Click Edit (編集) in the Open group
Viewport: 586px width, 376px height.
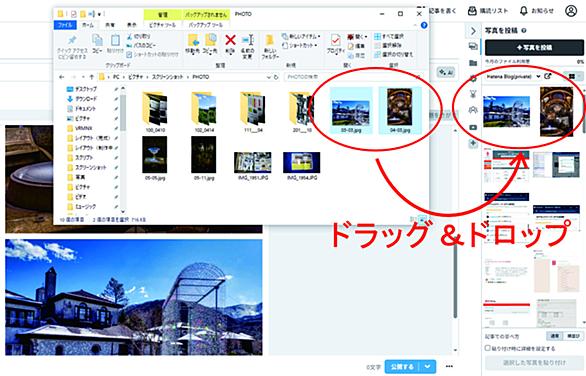[357, 46]
